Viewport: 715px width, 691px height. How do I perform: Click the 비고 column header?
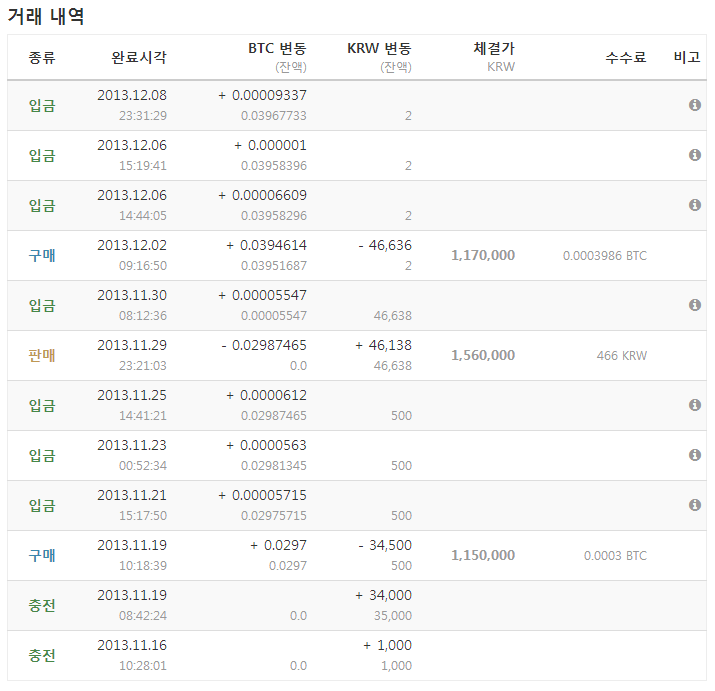pyautogui.click(x=687, y=58)
